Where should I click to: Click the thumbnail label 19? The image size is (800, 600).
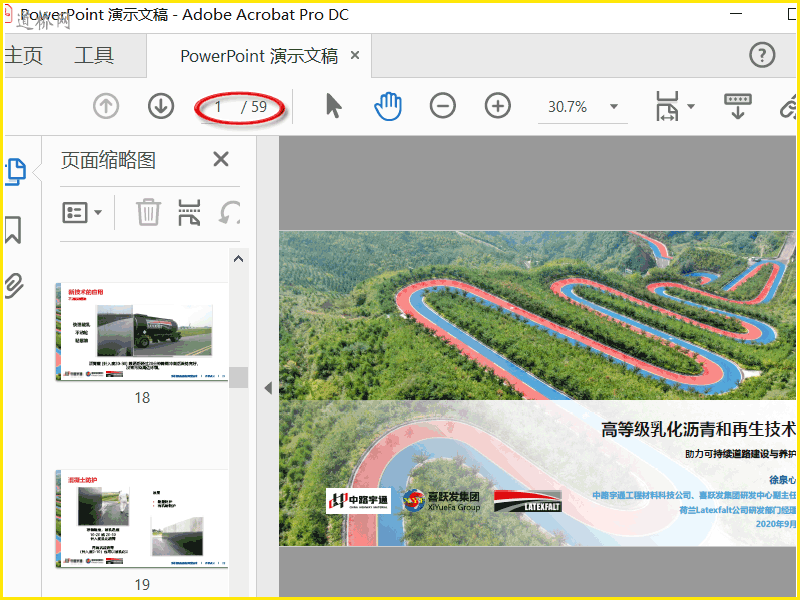[x=142, y=584]
